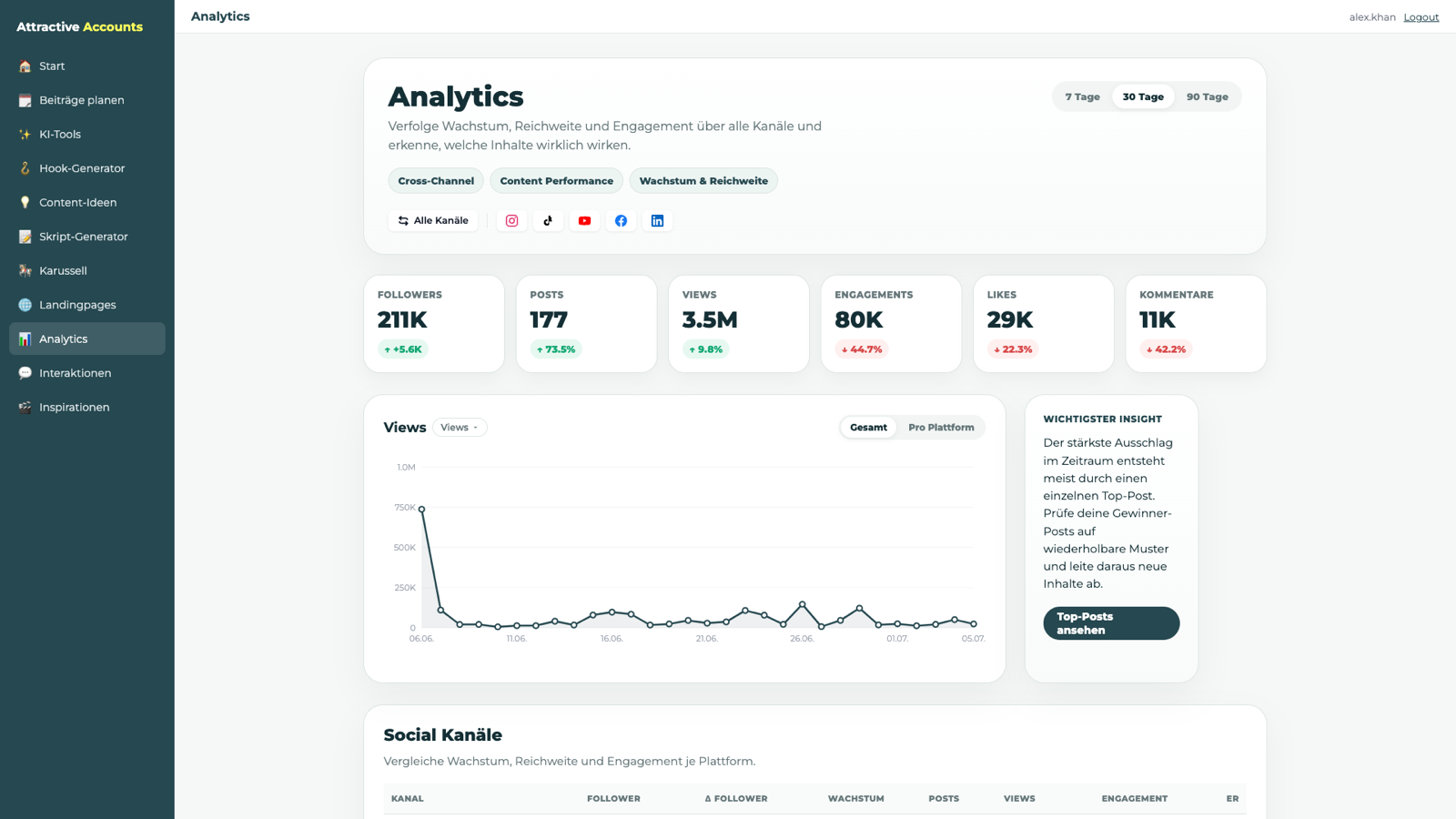1456x819 pixels.
Task: Click the Analytics bar chart icon
Action: point(25,339)
